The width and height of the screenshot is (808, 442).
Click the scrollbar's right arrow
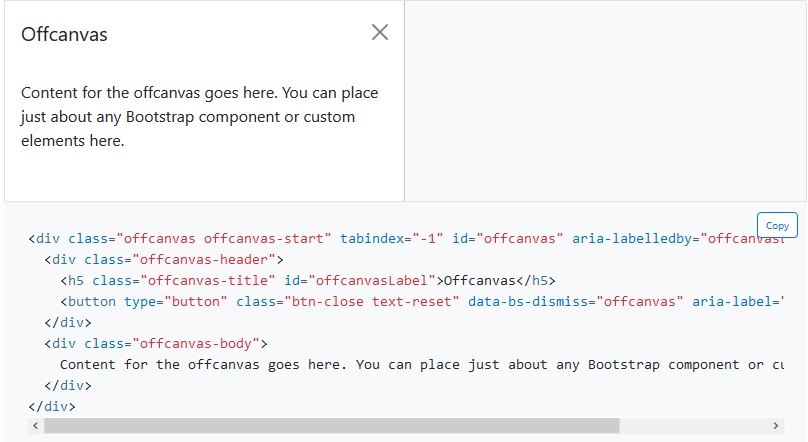tap(774, 426)
